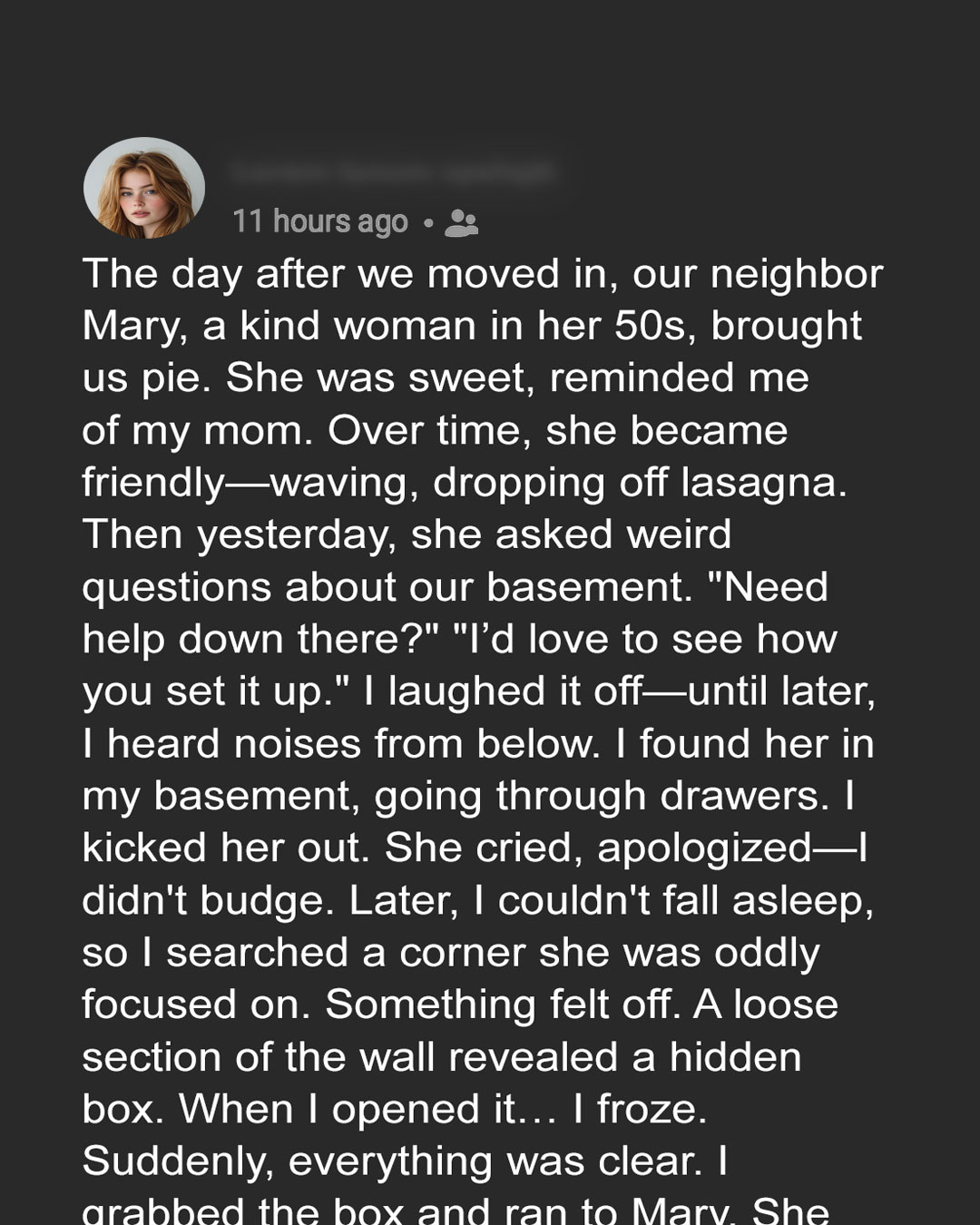Click the blurred author name

[392, 171]
